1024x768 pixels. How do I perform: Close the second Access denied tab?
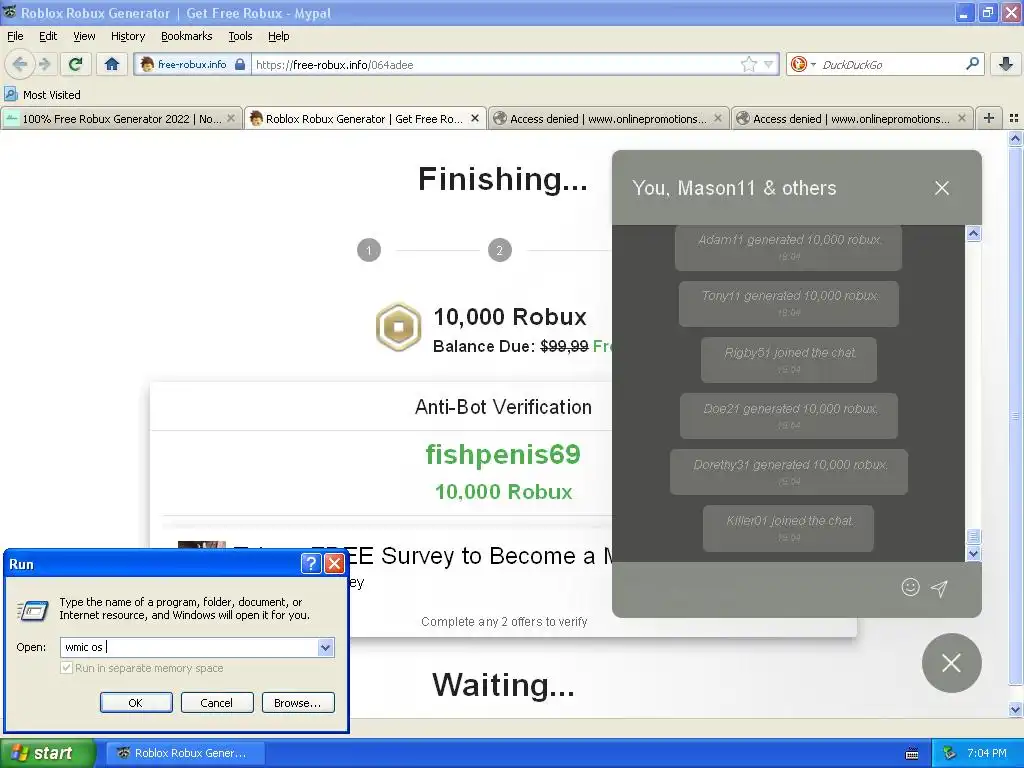961,118
